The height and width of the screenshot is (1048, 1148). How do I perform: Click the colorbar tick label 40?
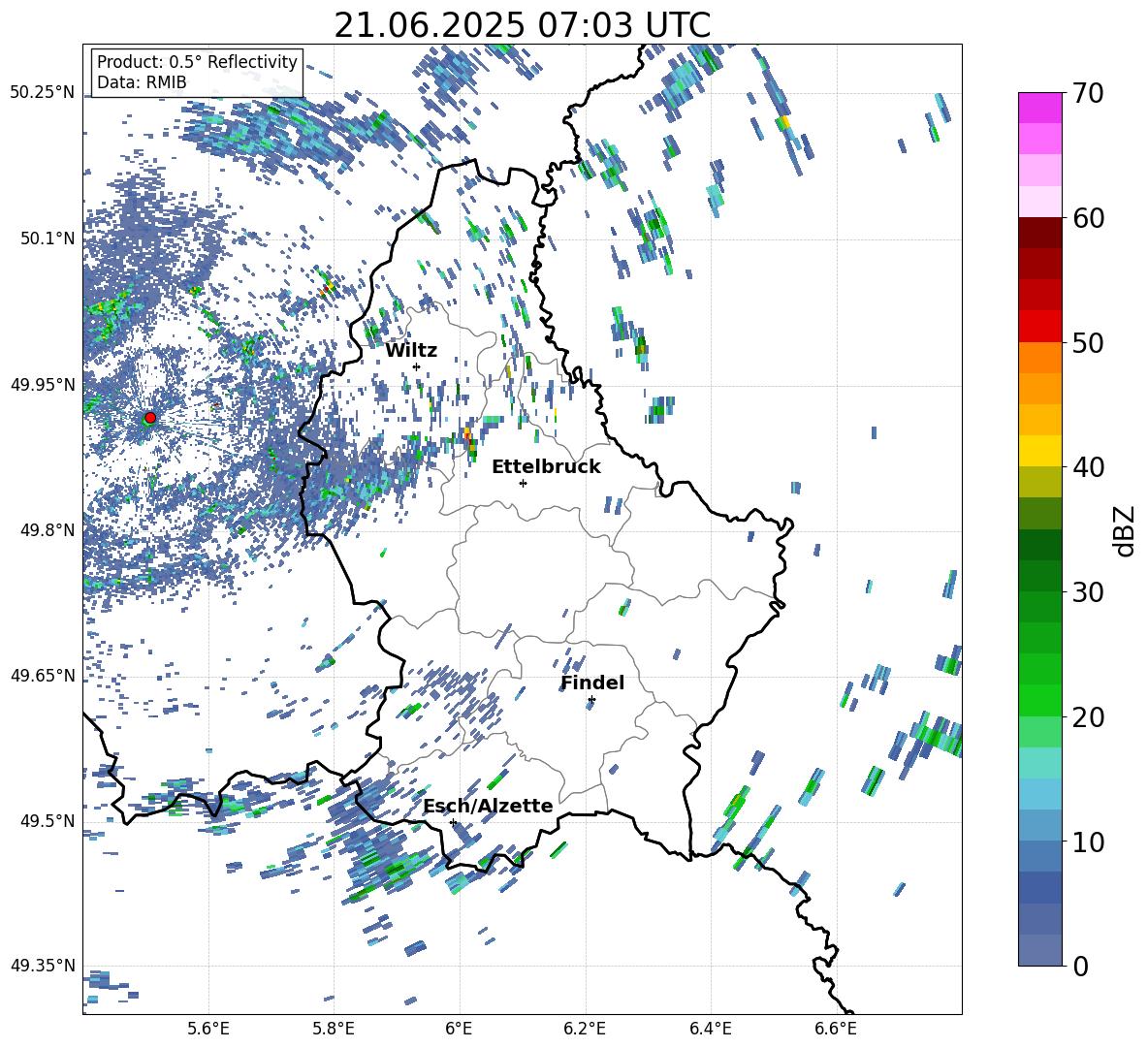(1088, 467)
